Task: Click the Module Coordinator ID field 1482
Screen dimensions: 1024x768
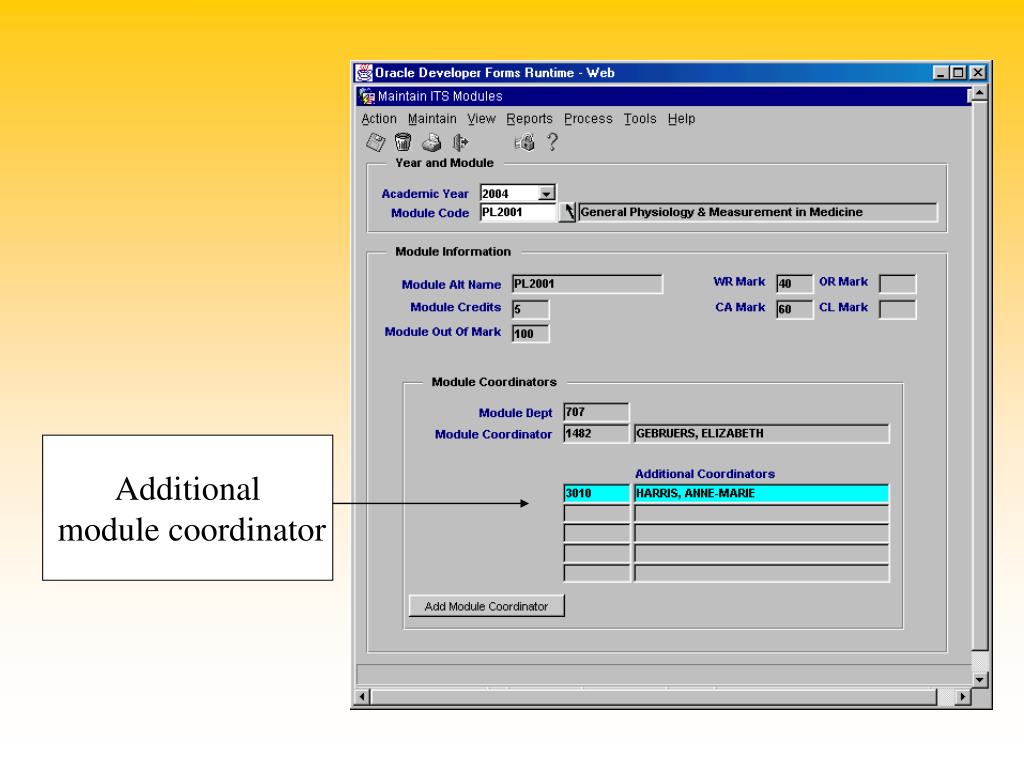Action: click(596, 434)
